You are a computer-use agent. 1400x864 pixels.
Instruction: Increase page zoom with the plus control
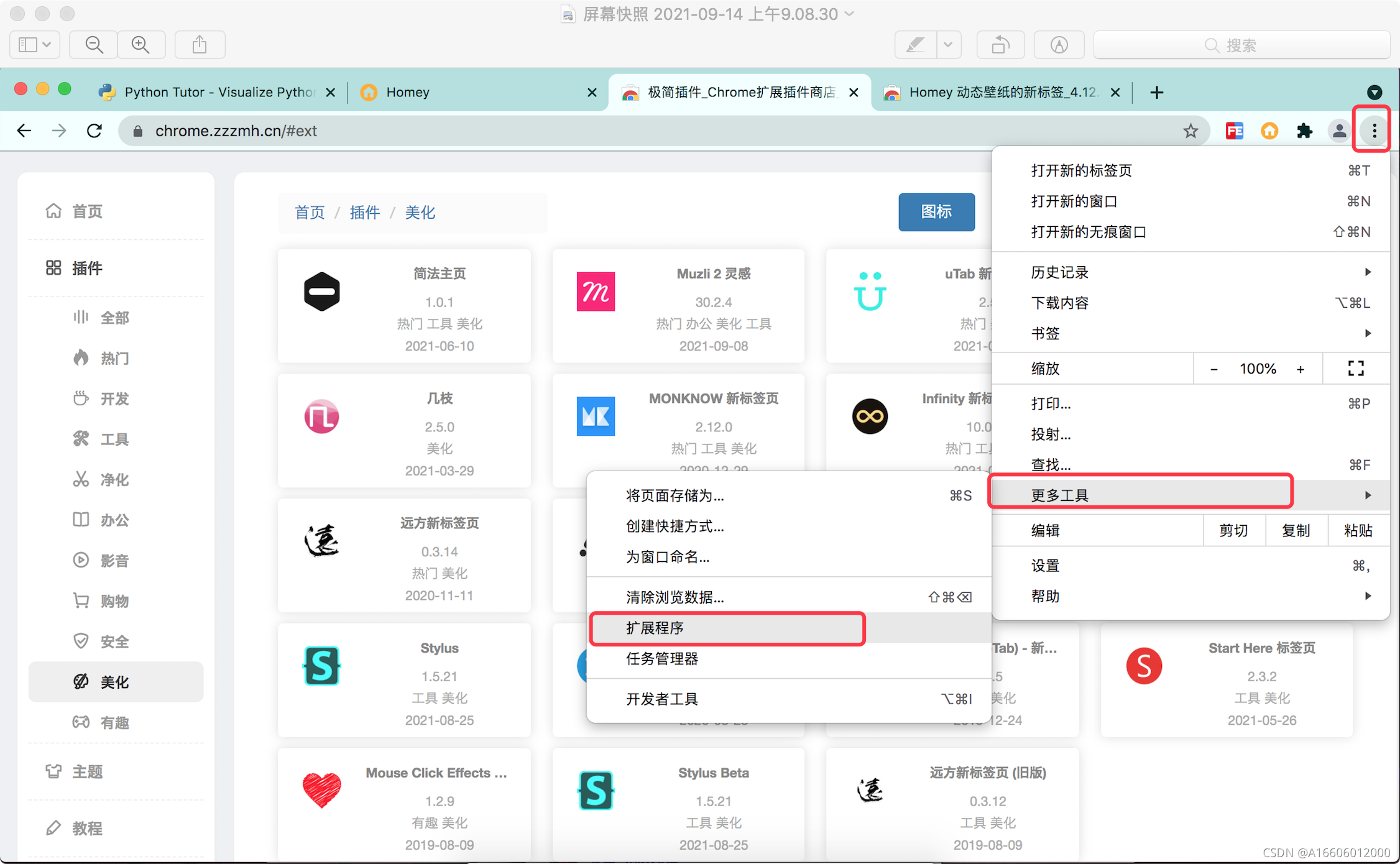coord(1301,368)
